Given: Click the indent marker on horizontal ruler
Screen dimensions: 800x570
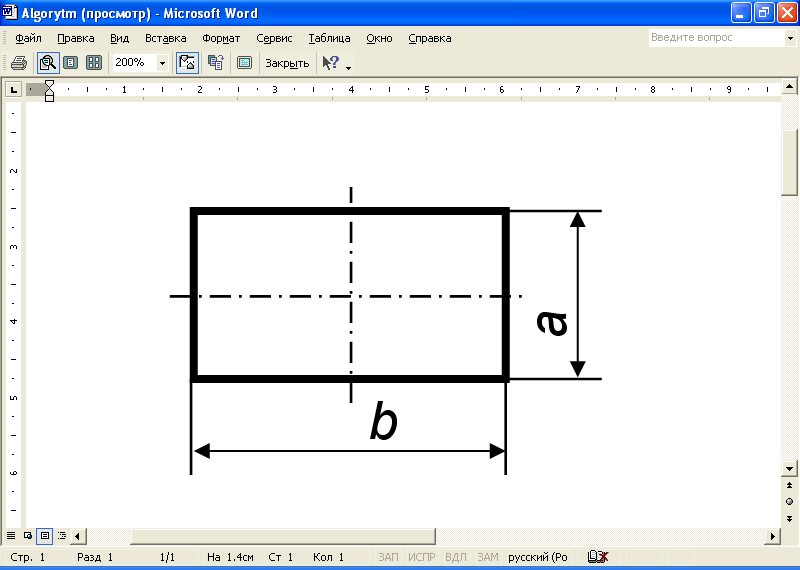Looking at the screenshot, I should point(49,90).
